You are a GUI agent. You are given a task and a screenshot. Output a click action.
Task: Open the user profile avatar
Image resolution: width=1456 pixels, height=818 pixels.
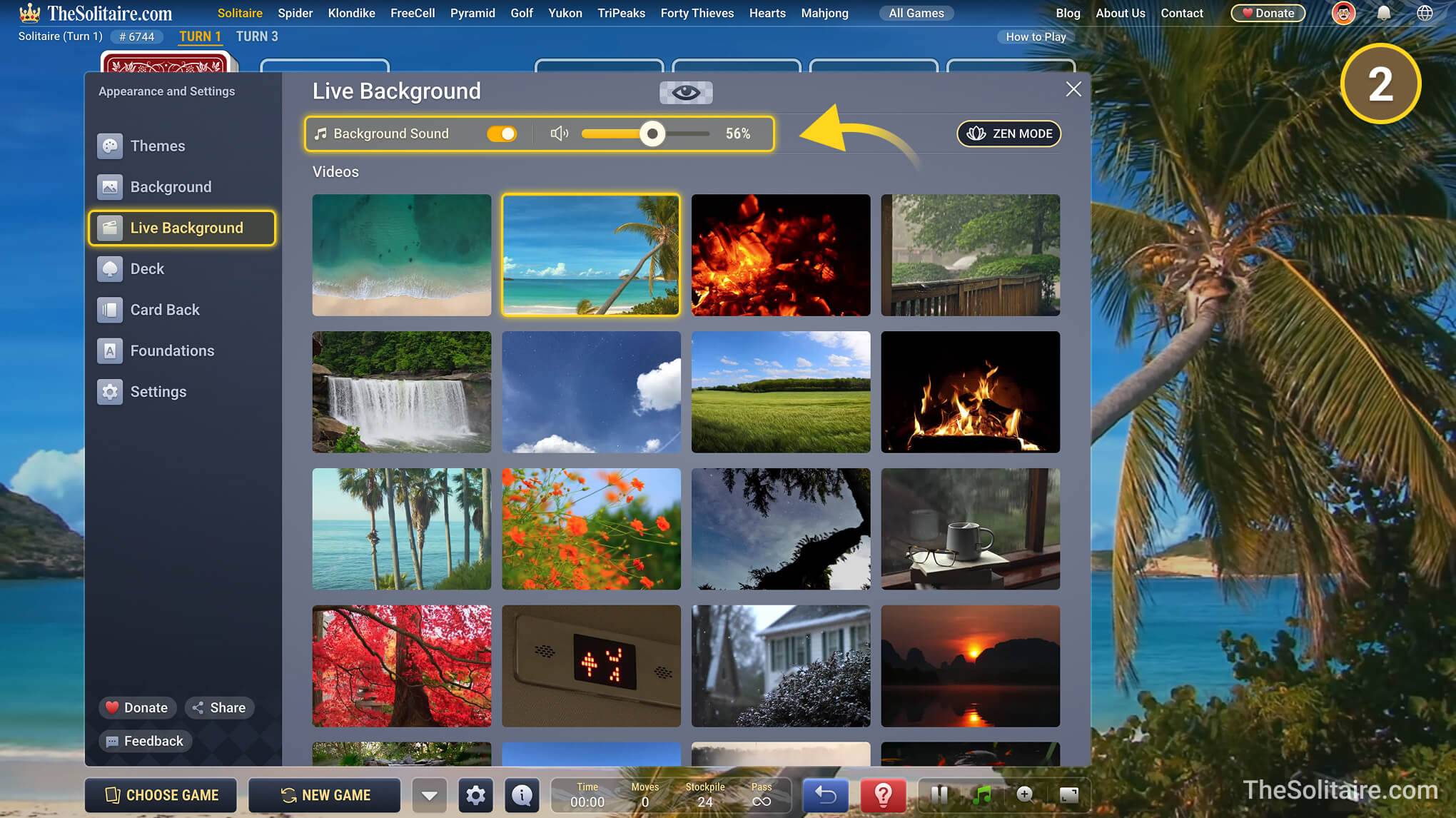point(1343,14)
